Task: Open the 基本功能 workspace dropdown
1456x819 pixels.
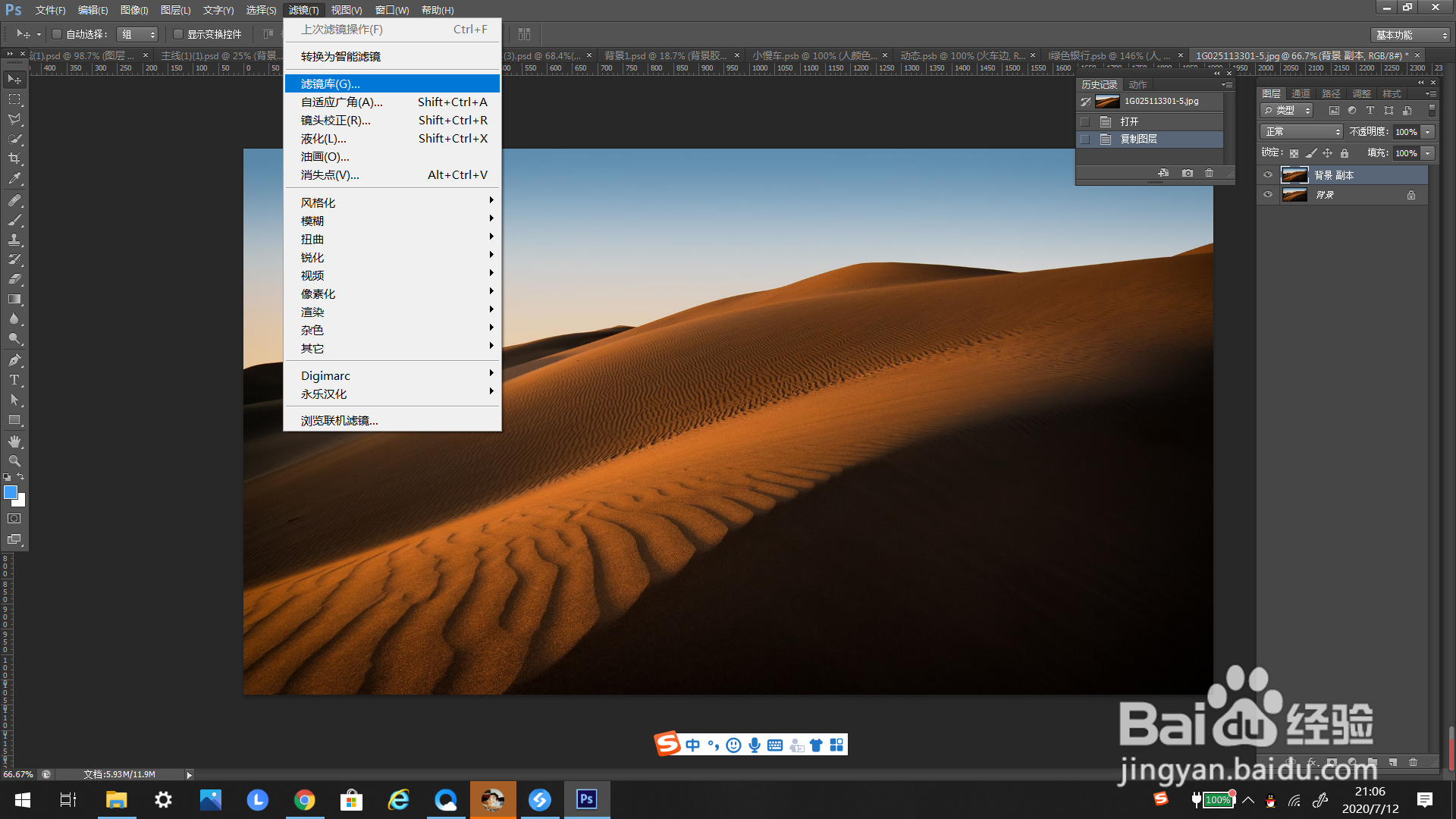Action: tap(1410, 35)
